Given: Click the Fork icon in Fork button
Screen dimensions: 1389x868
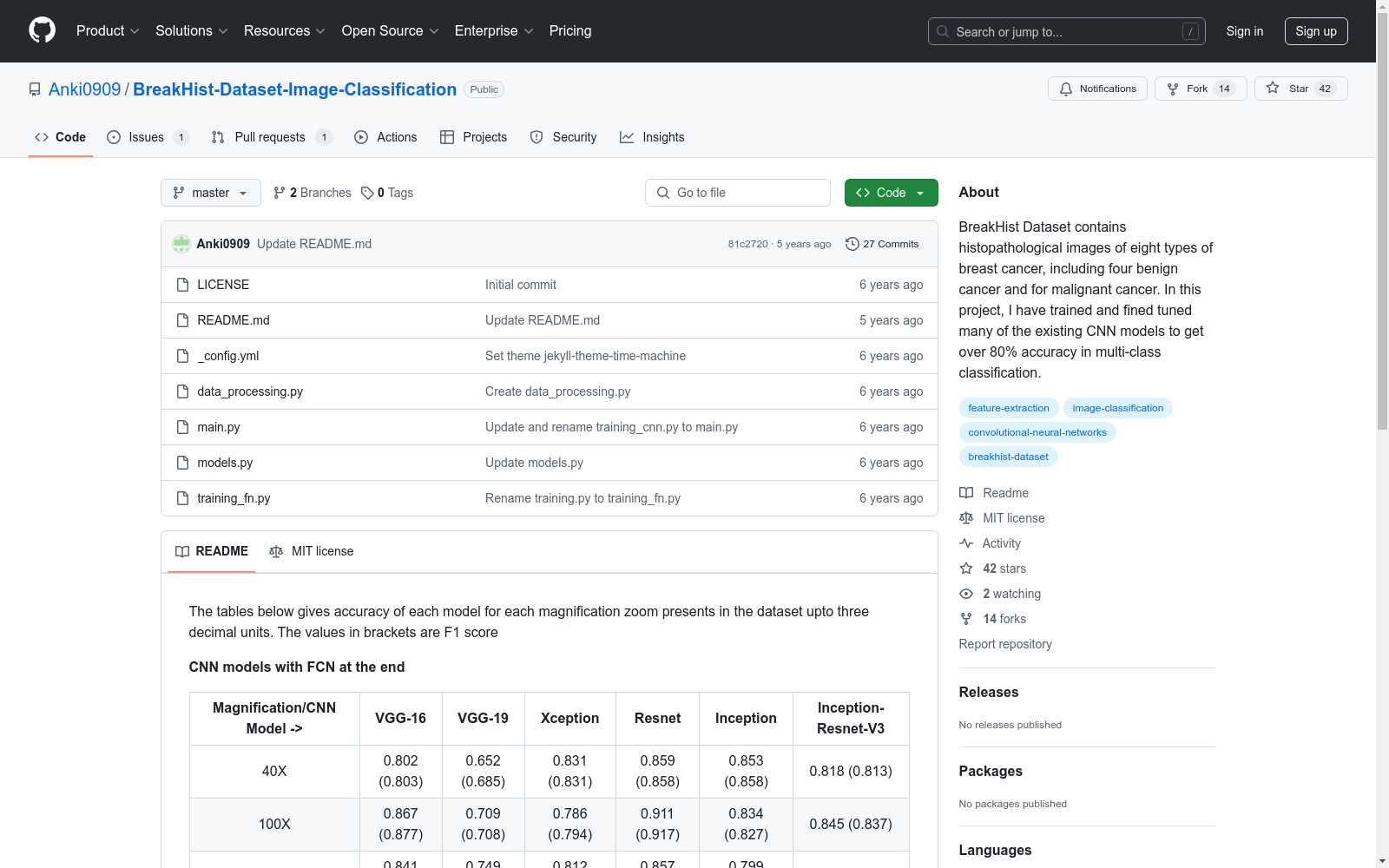Looking at the screenshot, I should [x=1173, y=89].
